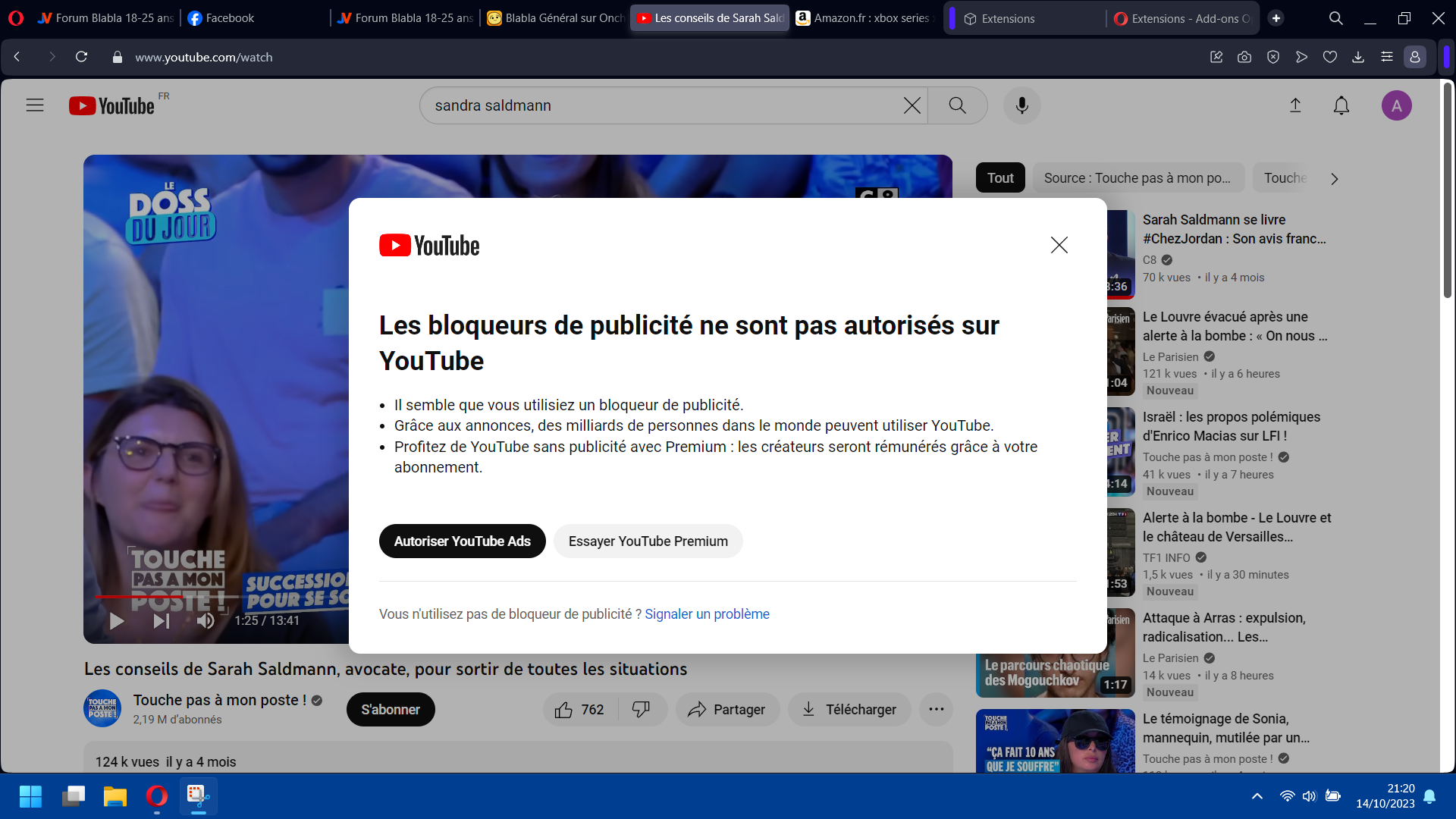
Task: Download the video with Télécharger button
Action: [849, 709]
